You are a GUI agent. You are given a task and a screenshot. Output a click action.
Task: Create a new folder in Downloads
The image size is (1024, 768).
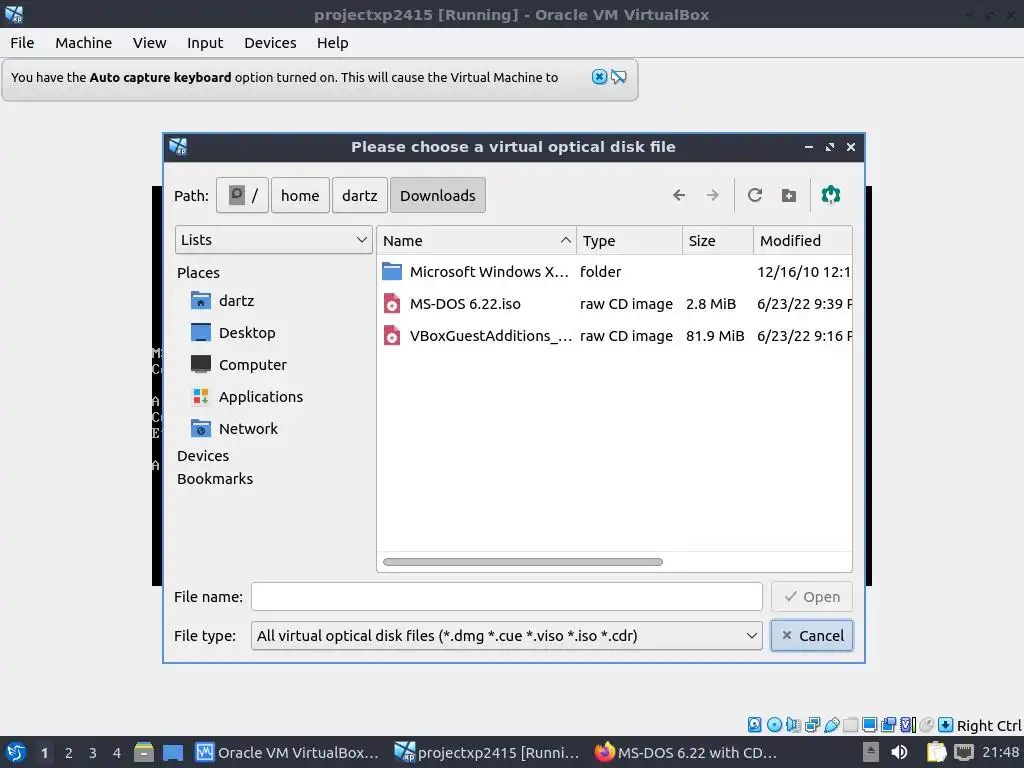click(x=789, y=195)
